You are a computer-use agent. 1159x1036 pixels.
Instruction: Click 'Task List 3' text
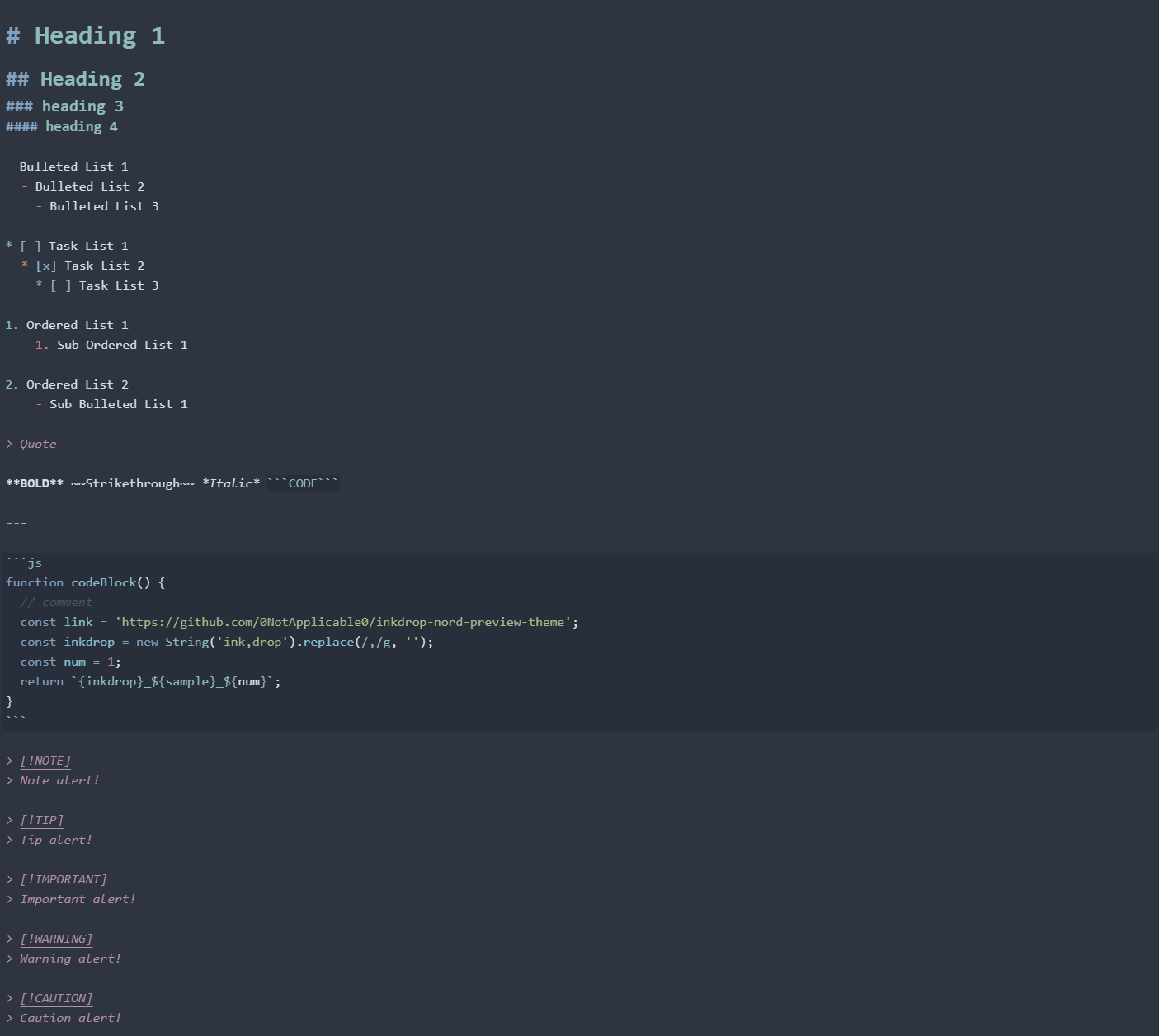pyautogui.click(x=119, y=285)
